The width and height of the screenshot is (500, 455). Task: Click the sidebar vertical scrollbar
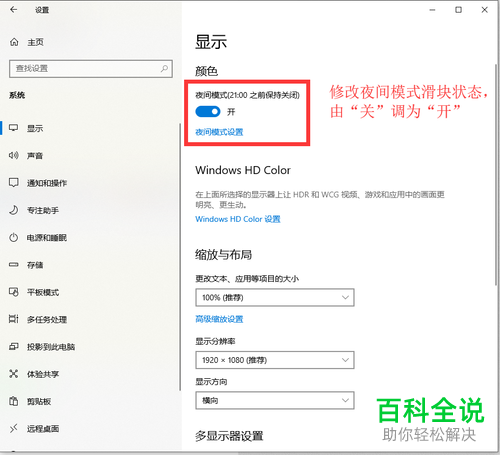click(180, 257)
